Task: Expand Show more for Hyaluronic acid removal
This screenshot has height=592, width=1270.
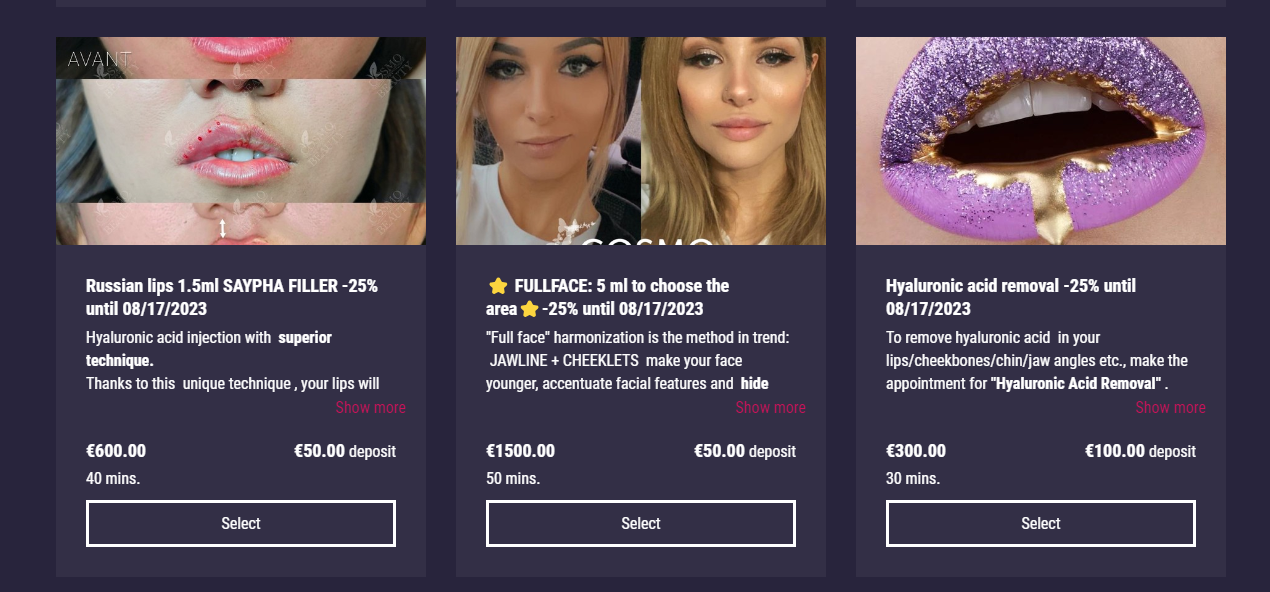Action: (1170, 407)
